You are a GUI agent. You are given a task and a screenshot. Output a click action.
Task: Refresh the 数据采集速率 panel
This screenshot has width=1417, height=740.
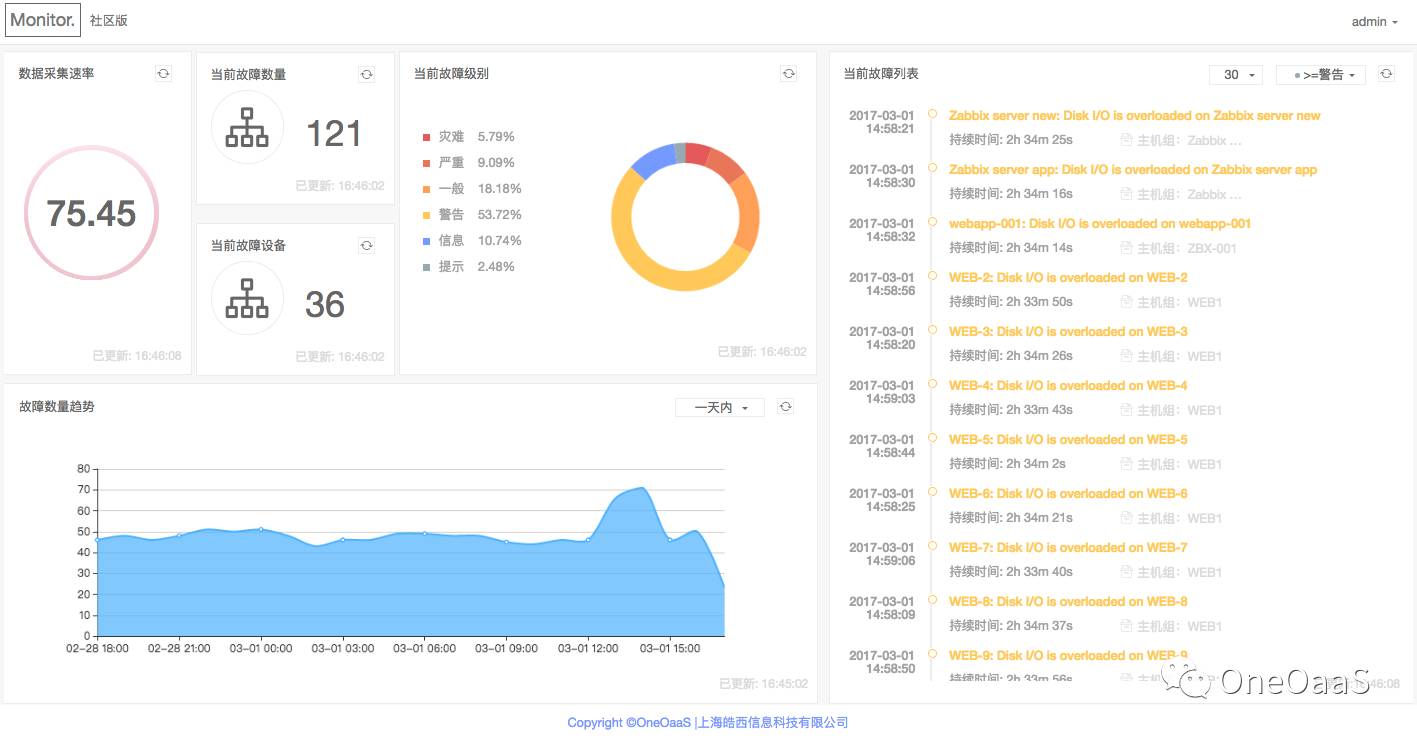pos(164,74)
